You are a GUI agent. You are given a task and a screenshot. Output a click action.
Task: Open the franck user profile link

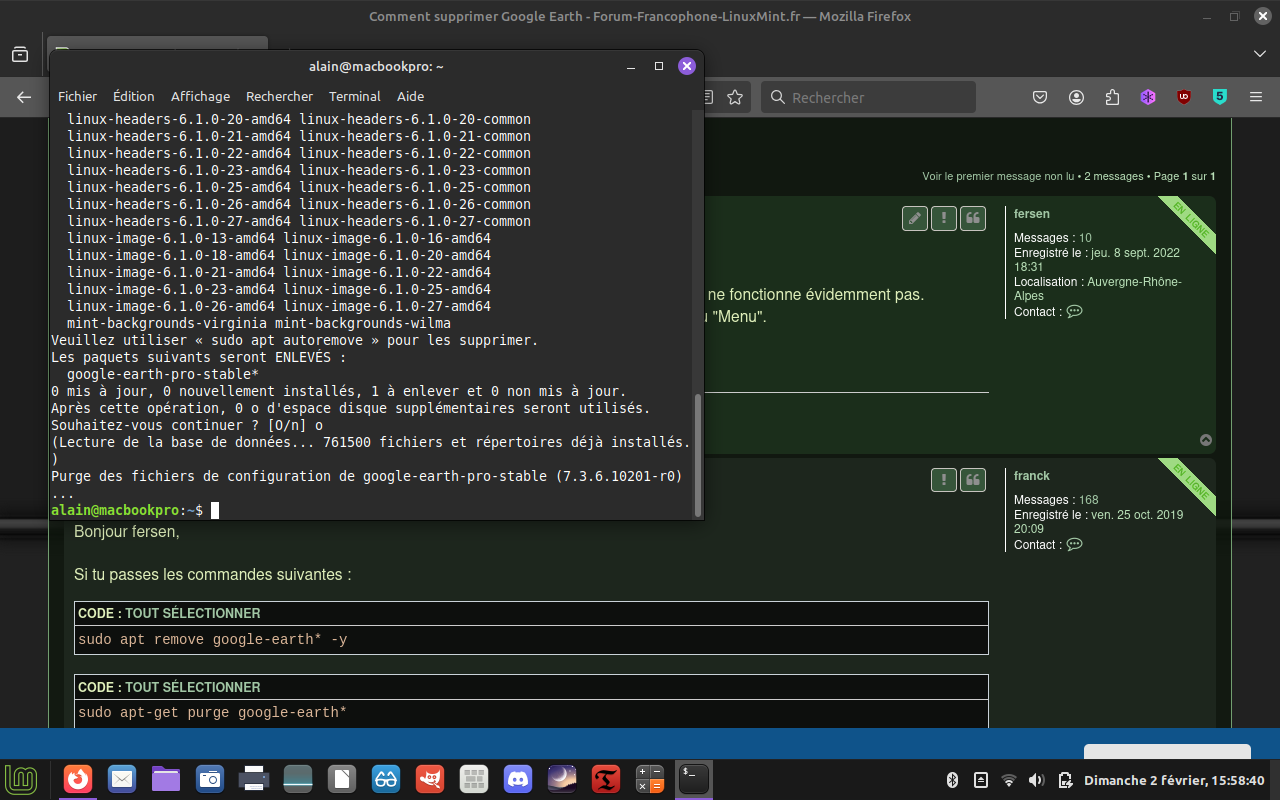click(1032, 476)
